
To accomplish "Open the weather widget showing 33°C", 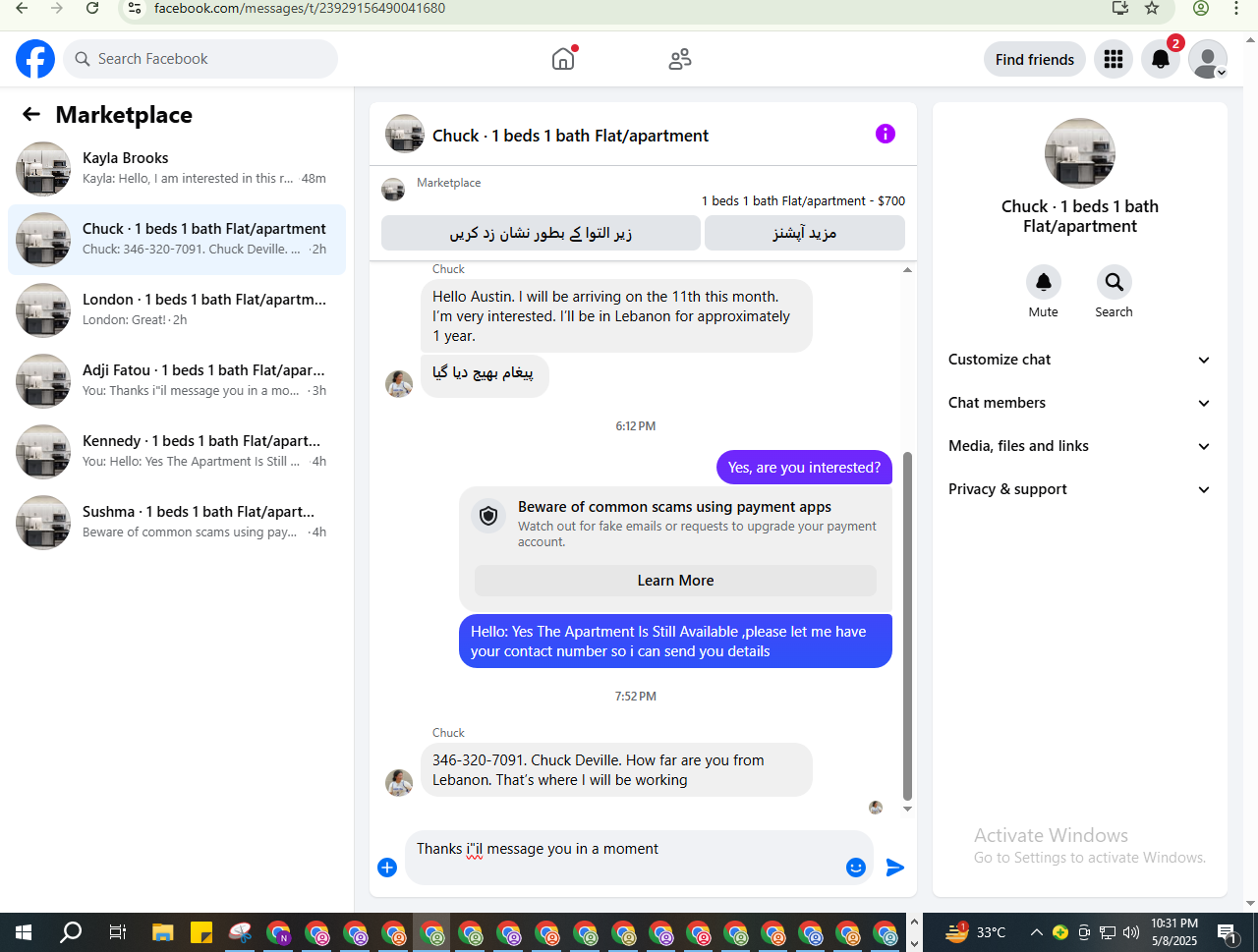I will 975,932.
